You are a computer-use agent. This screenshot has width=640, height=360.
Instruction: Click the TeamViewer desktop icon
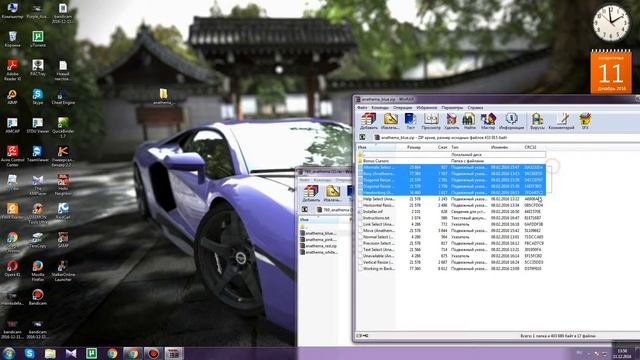tap(38, 155)
